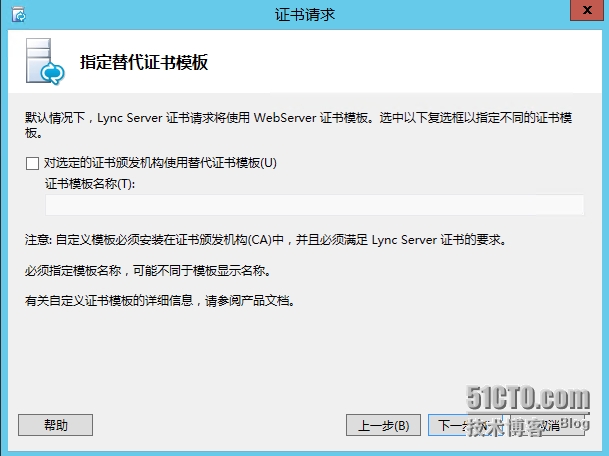
Task: Click the text 有关自定义证书模板的详细信息
Action: (x=109, y=301)
